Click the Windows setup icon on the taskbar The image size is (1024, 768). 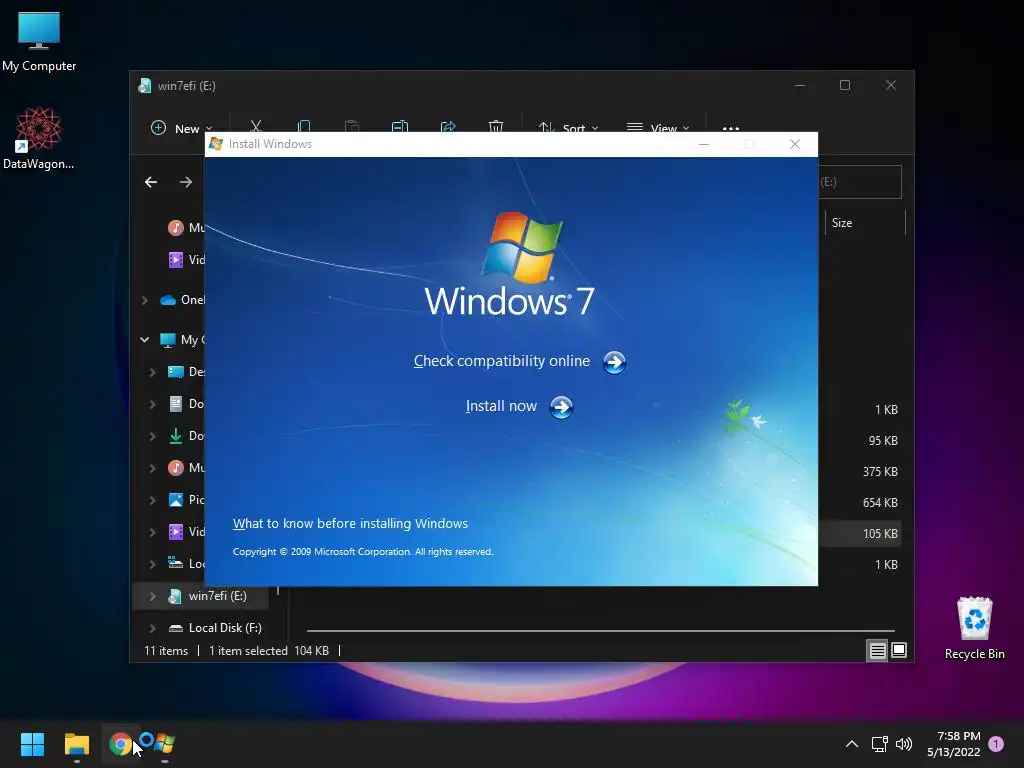(165, 744)
